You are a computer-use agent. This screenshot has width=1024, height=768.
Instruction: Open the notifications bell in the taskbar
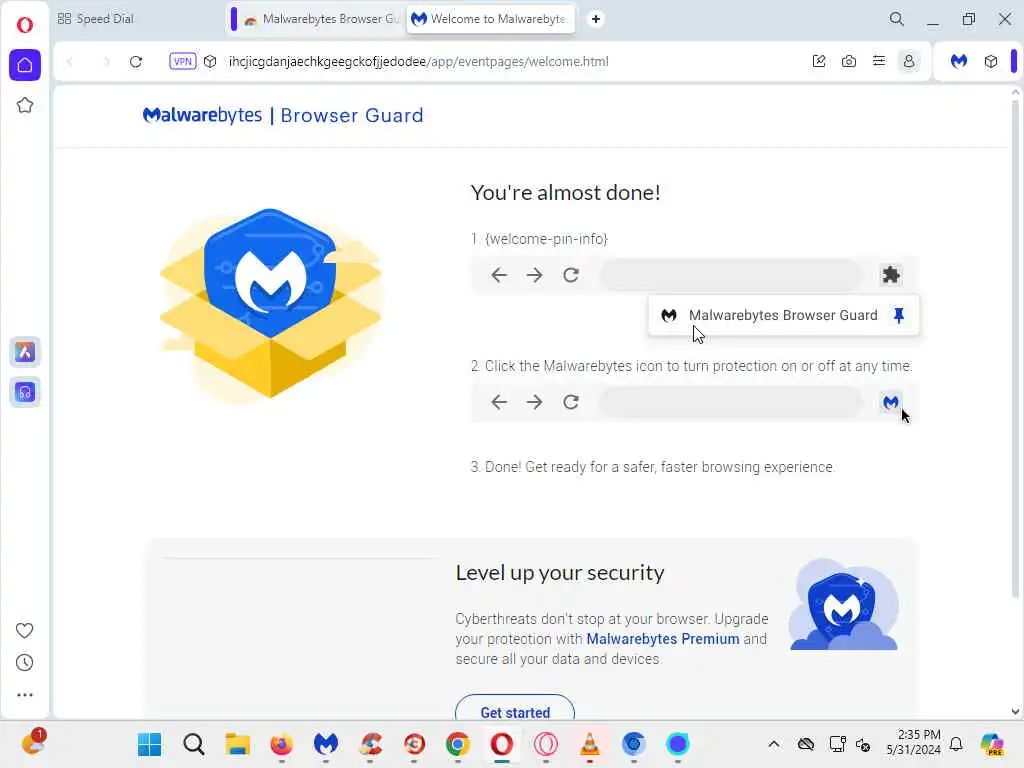click(x=956, y=744)
